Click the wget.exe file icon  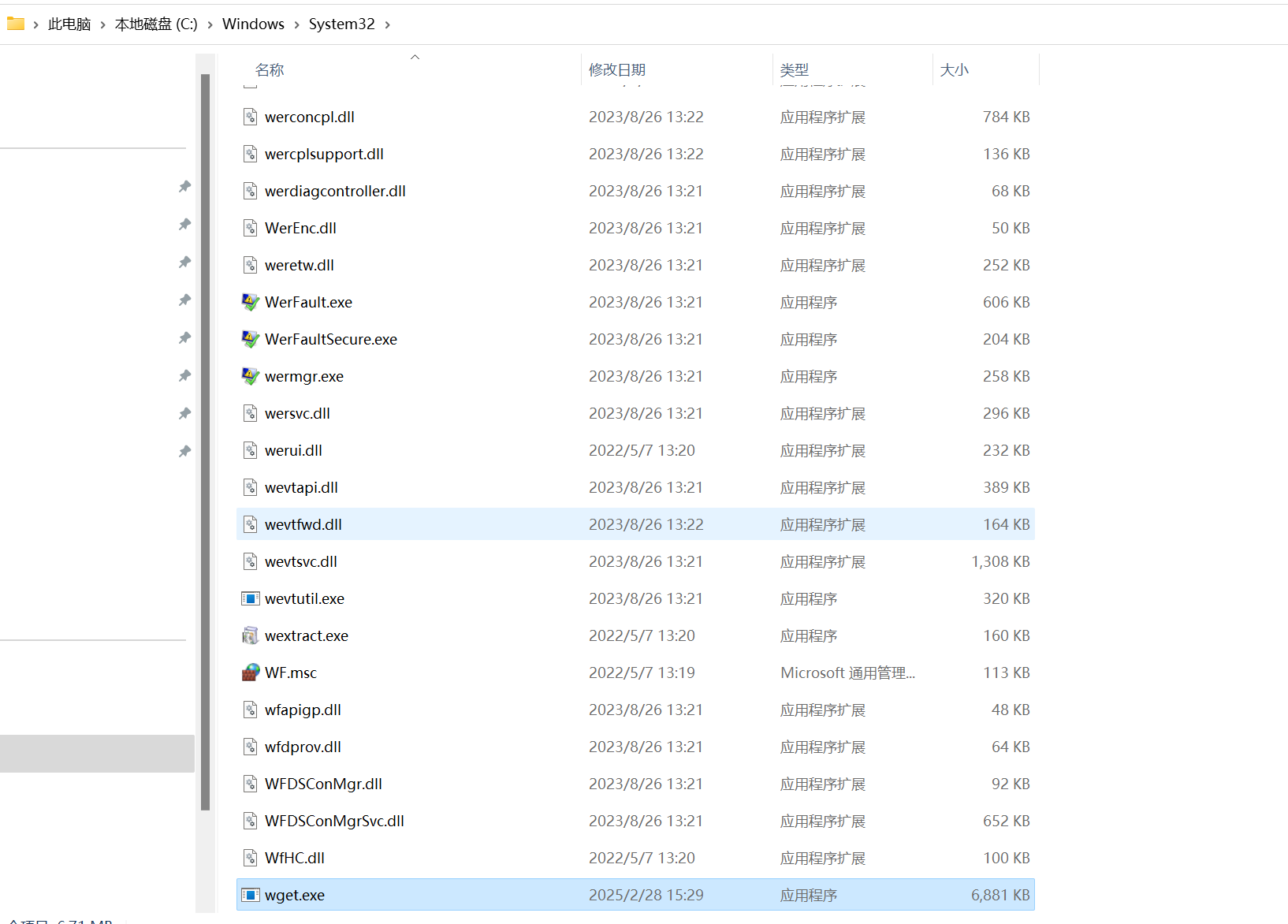pyautogui.click(x=250, y=895)
